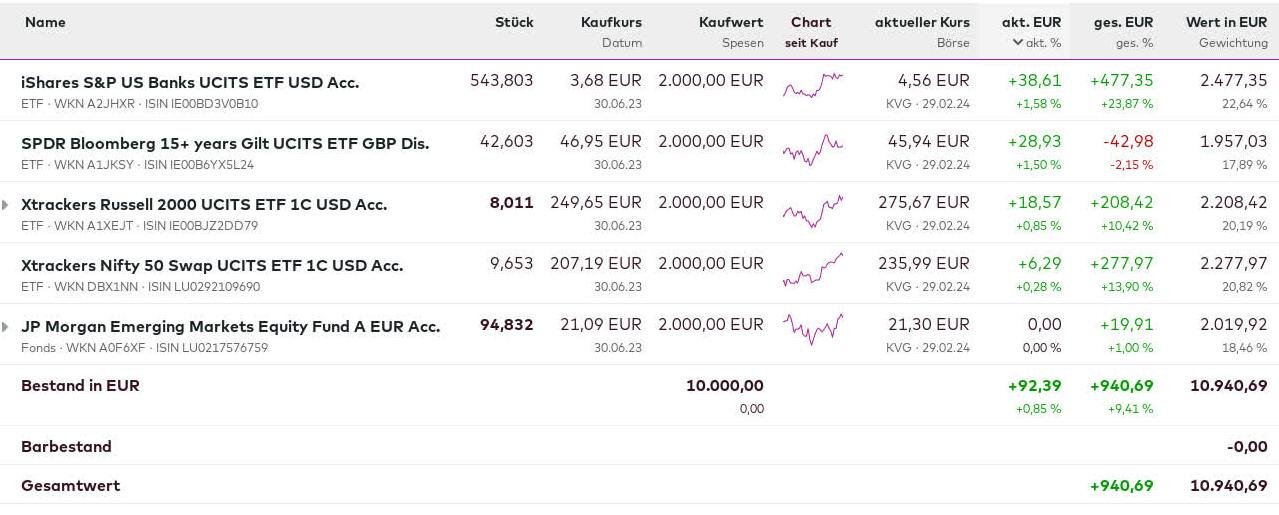This screenshot has height=515, width=1279.
Task: Open the SPDR Bloomberg Gilt sparkline chart
Action: [812, 150]
